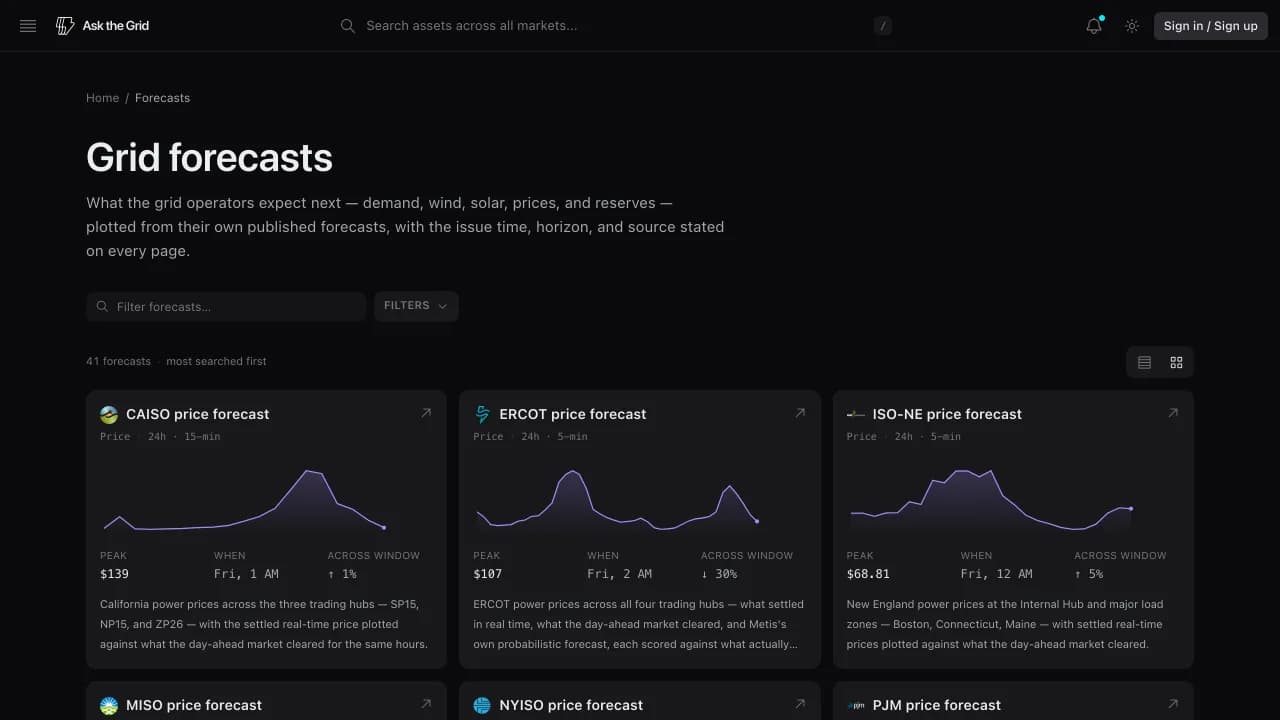Focus the Filter forecasts input
The image size is (1280, 720).
[x=226, y=306]
